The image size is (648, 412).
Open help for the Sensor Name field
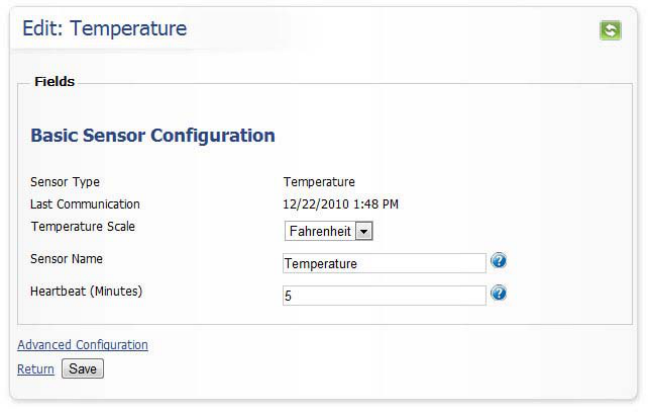(499, 261)
